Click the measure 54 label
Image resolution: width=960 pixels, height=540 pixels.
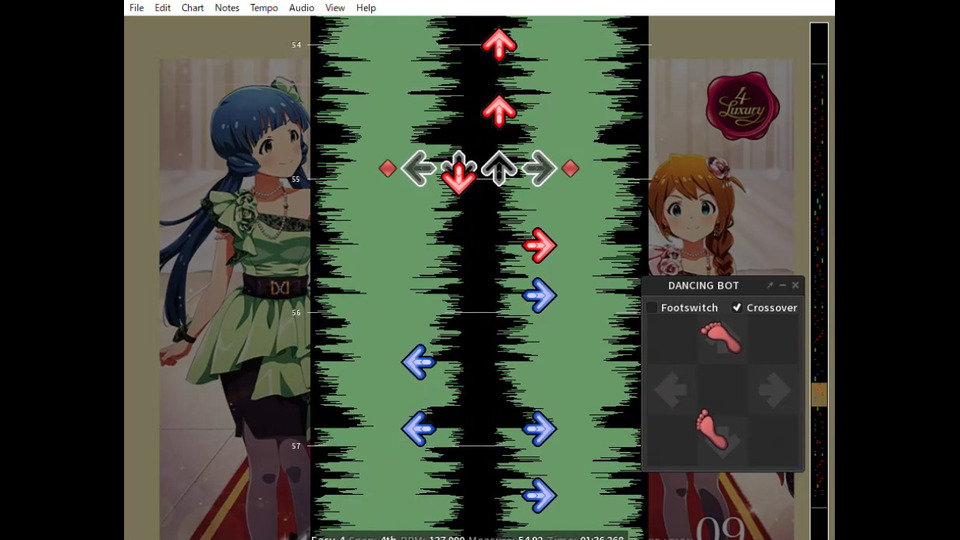(296, 45)
